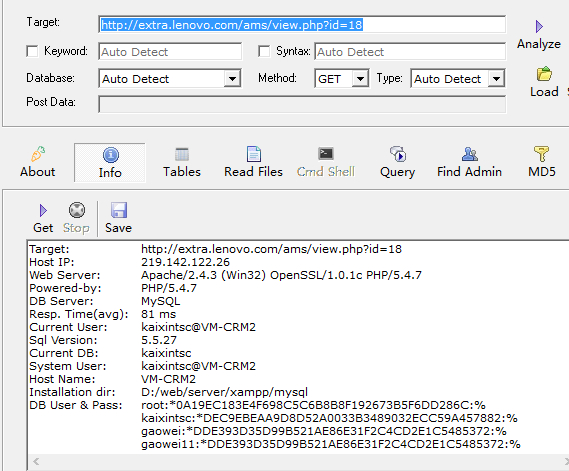This screenshot has height=471, width=569.
Task: Switch to the Read Files tab label
Action: pyautogui.click(x=253, y=172)
